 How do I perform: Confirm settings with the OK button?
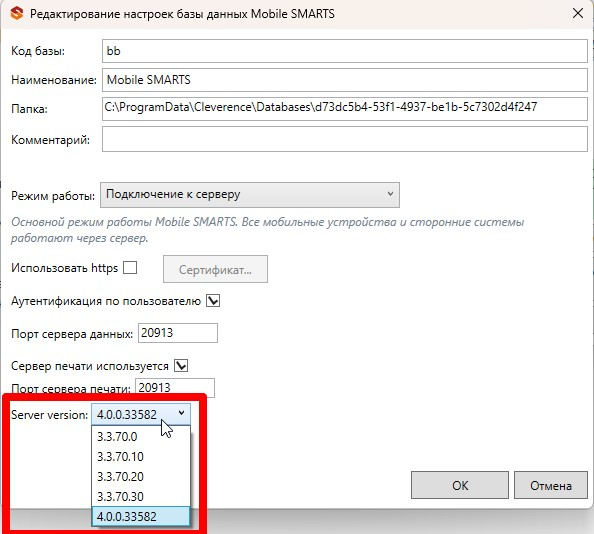pos(460,485)
